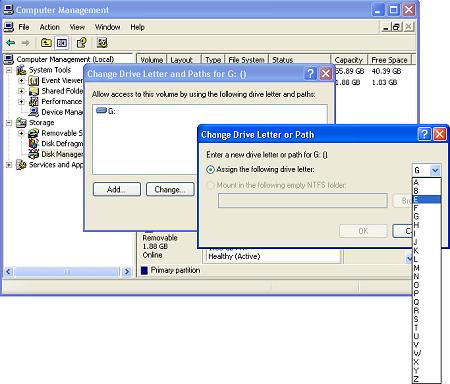Image resolution: width=450 pixels, height=384 pixels.
Task: Choose letter F in dropdown list
Action: point(427,208)
